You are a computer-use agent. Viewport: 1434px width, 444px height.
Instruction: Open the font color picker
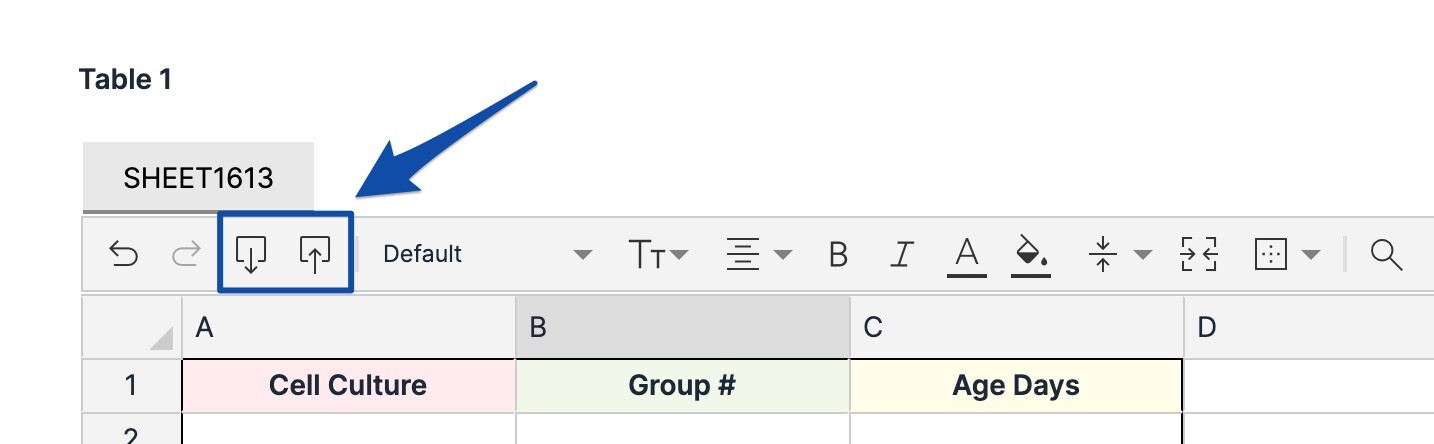(x=966, y=255)
